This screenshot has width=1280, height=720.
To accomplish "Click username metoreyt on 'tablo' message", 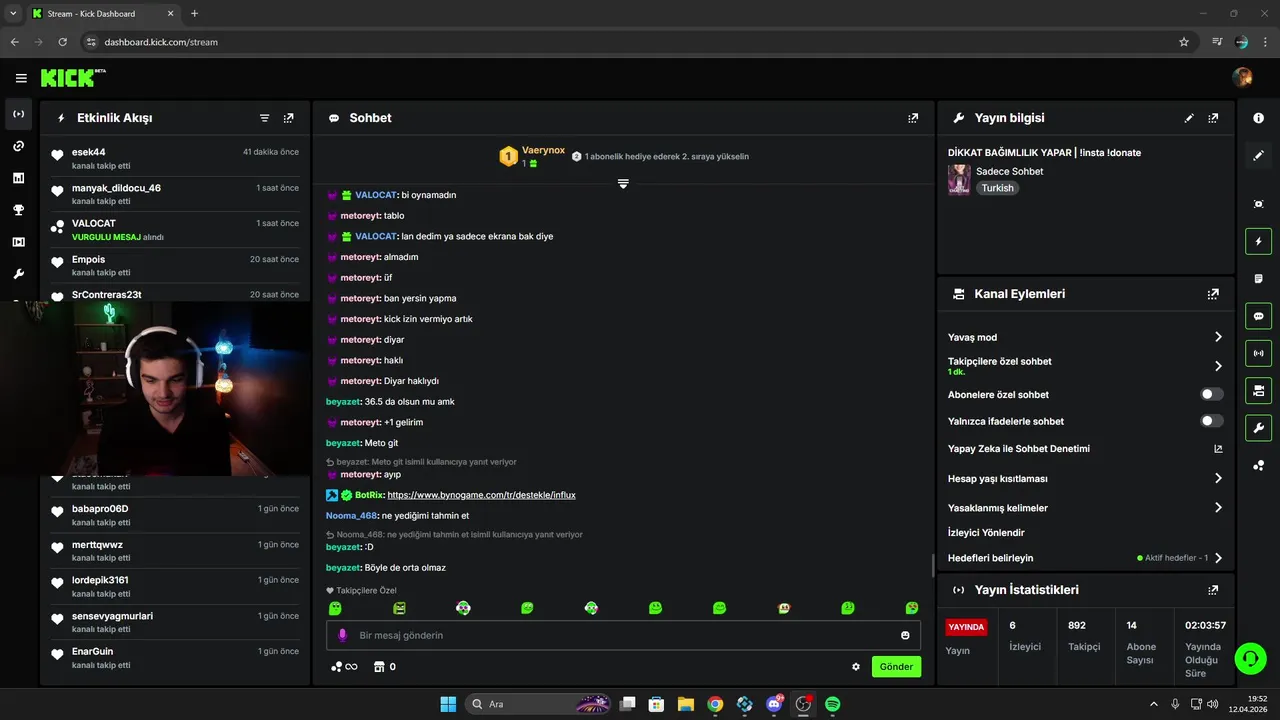I will tap(361, 216).
